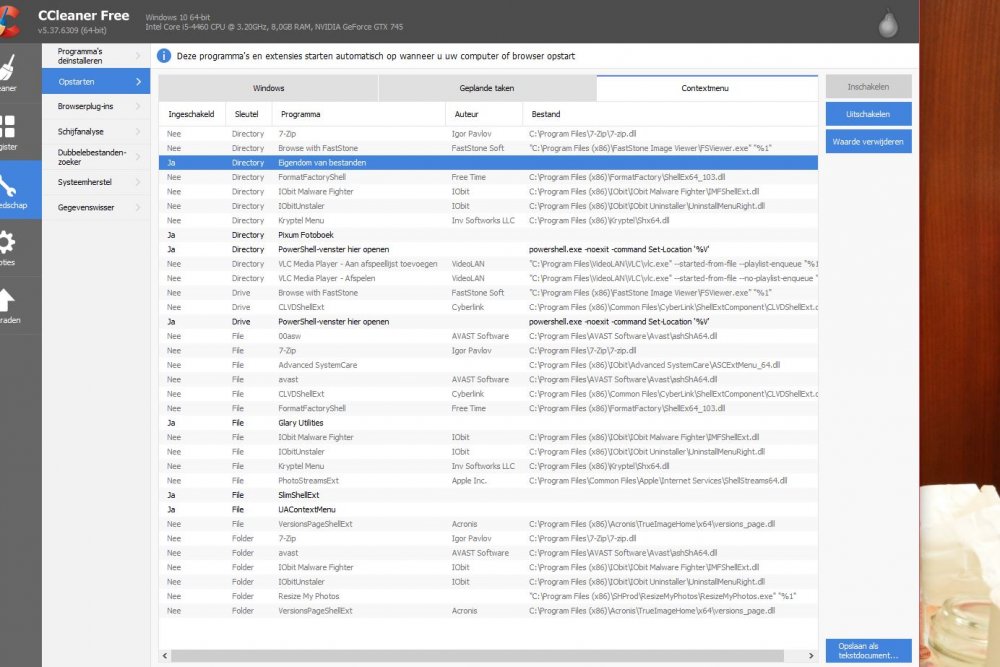The height and width of the screenshot is (667, 1000).
Task: Click Opslaan als tekstdocument button
Action: click(868, 650)
